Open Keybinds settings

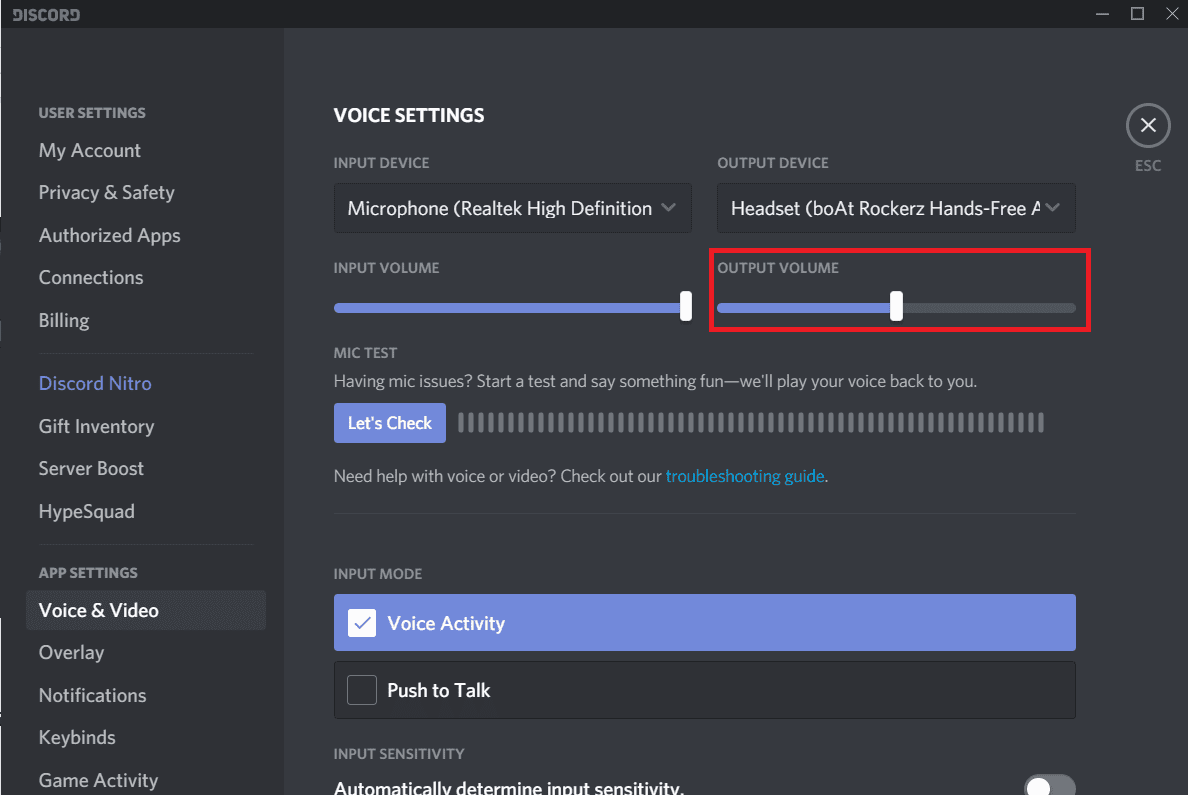(x=77, y=737)
